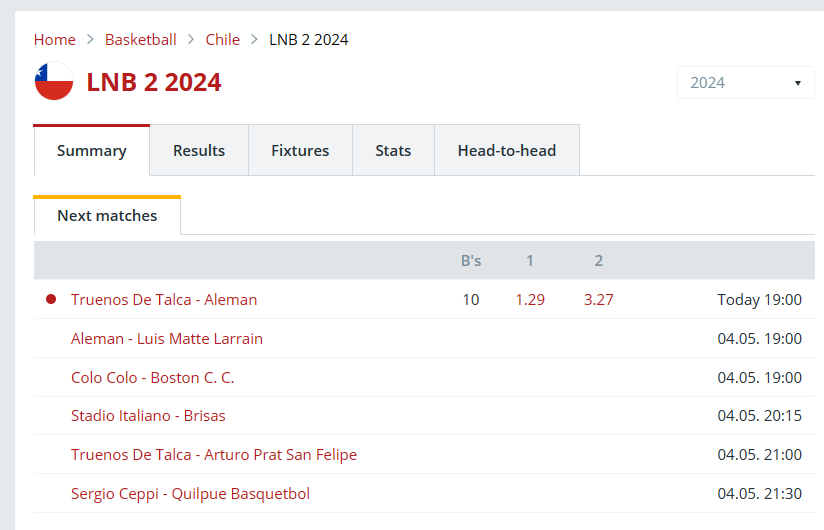Open Sergio Ceppi - Quilpue Basquetbol match

point(190,494)
